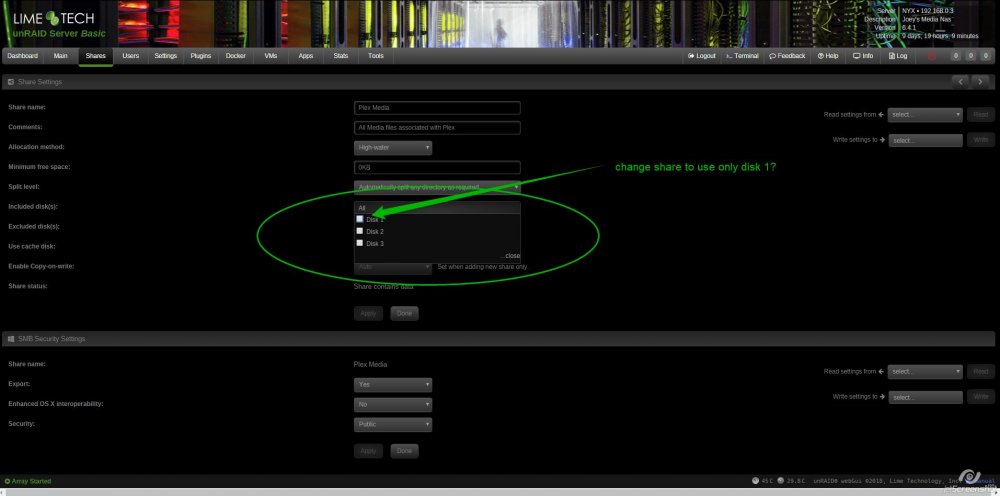The width and height of the screenshot is (1000, 496).
Task: Click the Array Started status indicator
Action: (x=27, y=481)
